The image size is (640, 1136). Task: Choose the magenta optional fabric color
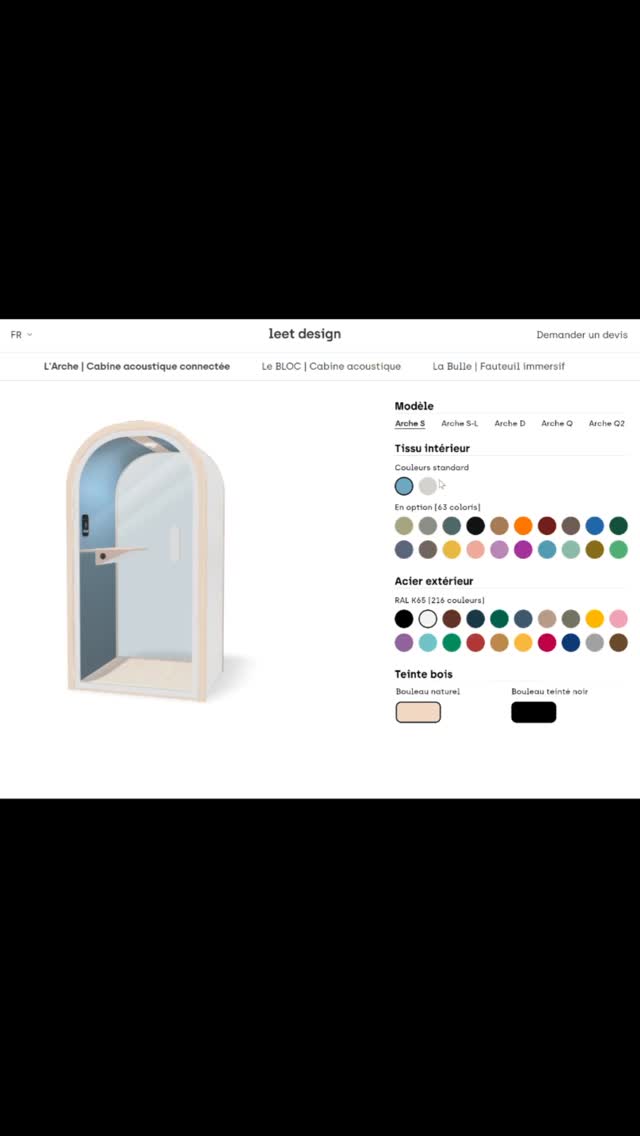coord(523,550)
